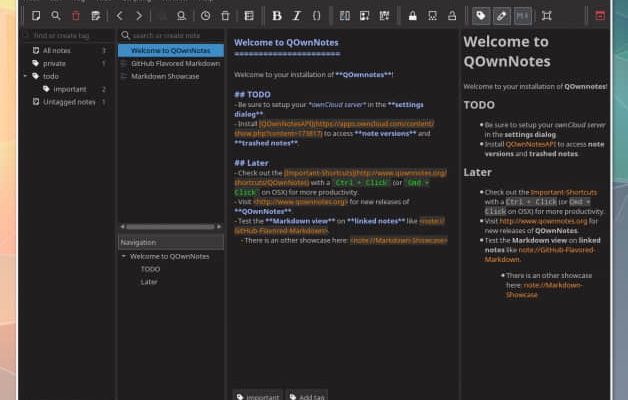Select the private tag
This screenshot has width=628, height=400.
[54, 63]
